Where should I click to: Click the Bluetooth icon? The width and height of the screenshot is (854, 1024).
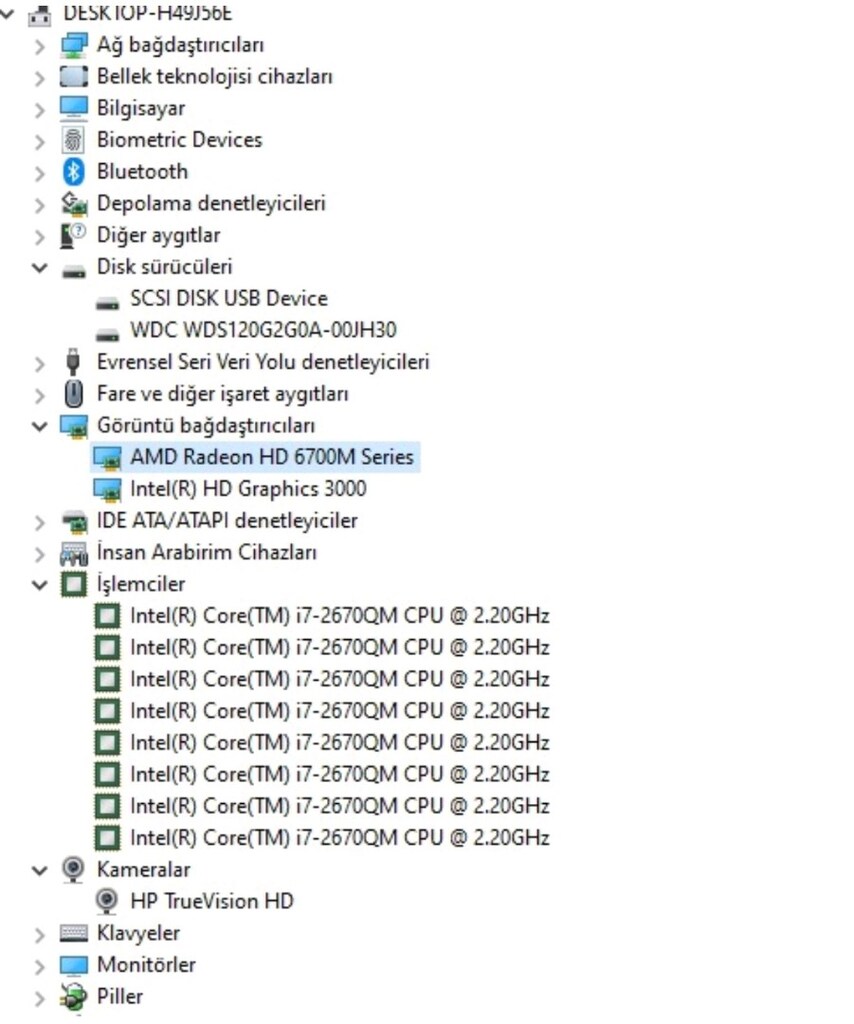point(73,172)
